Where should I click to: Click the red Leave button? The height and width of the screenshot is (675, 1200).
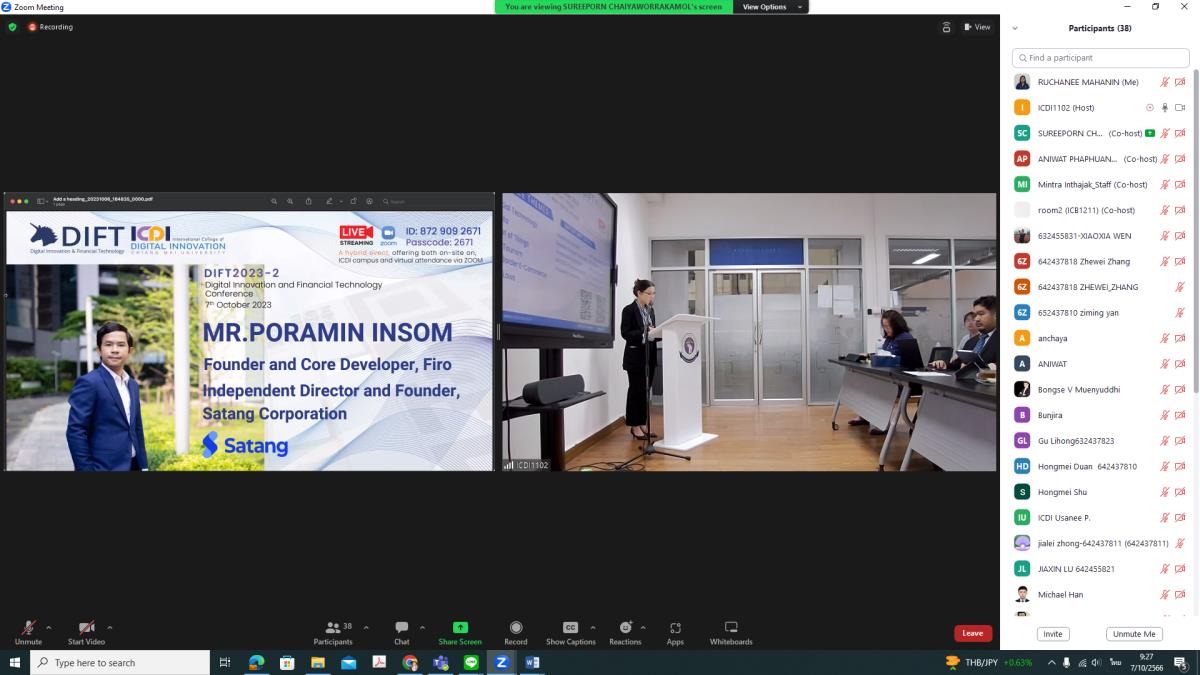pos(972,633)
